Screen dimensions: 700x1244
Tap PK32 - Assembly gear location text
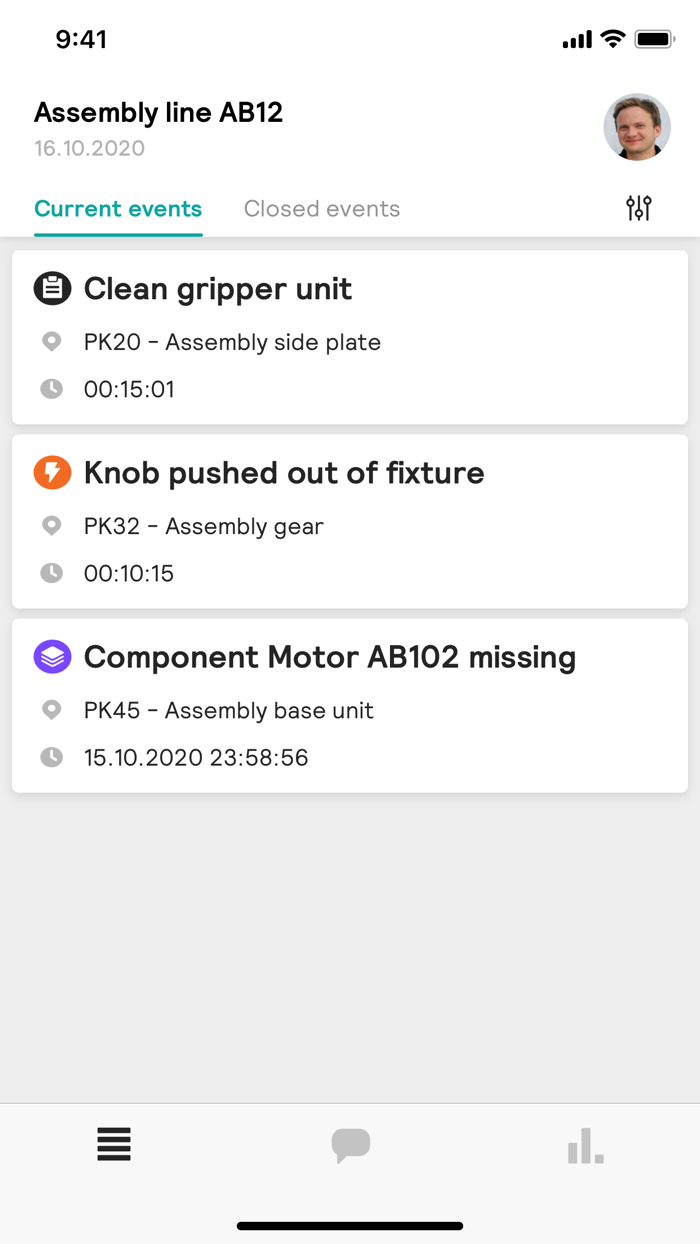click(x=204, y=526)
